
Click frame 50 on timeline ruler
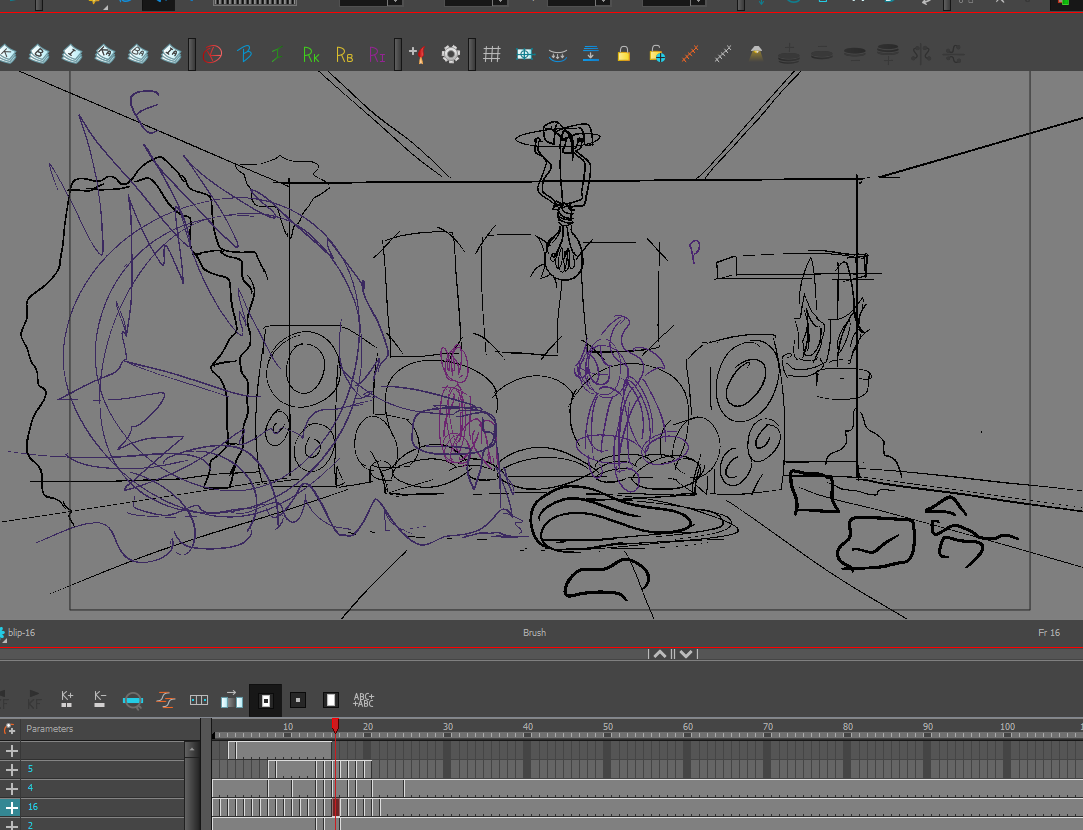(x=608, y=727)
